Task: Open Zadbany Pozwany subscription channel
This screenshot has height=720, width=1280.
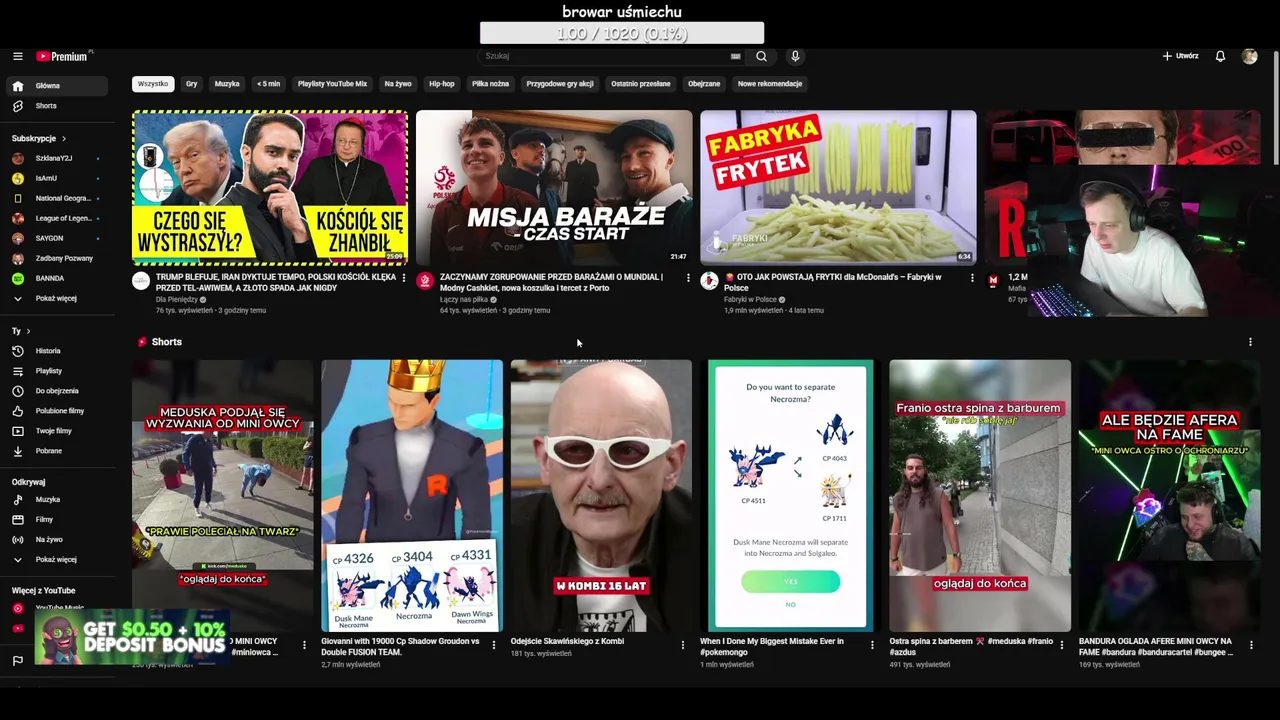Action: point(56,258)
